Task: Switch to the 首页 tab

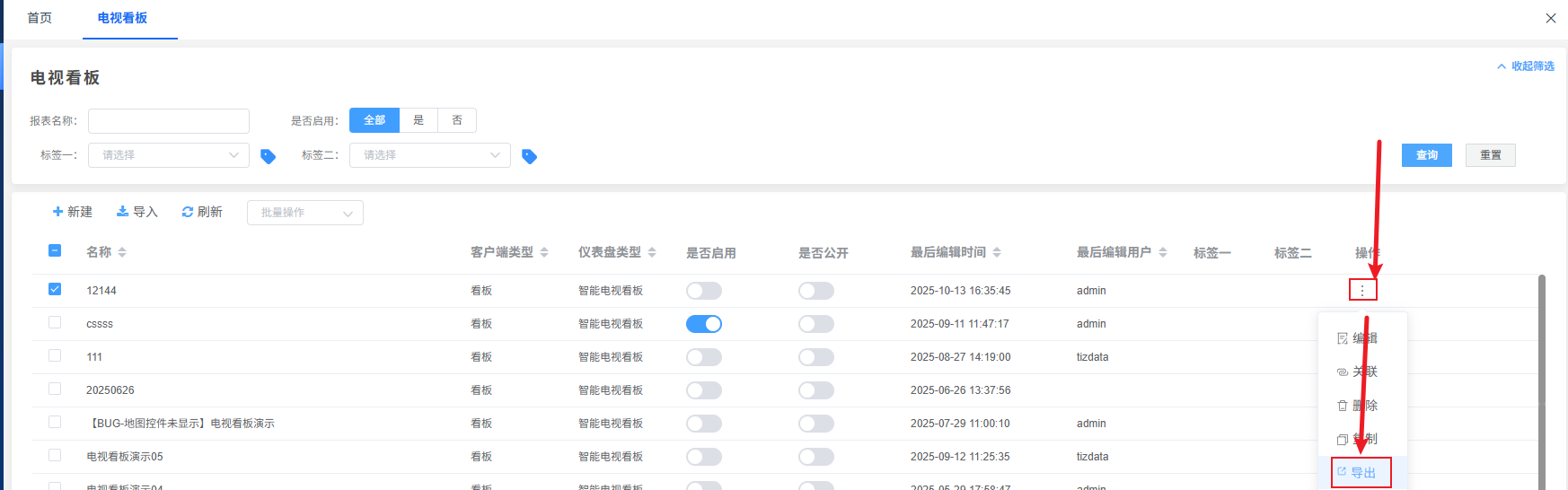Action: pyautogui.click(x=40, y=18)
